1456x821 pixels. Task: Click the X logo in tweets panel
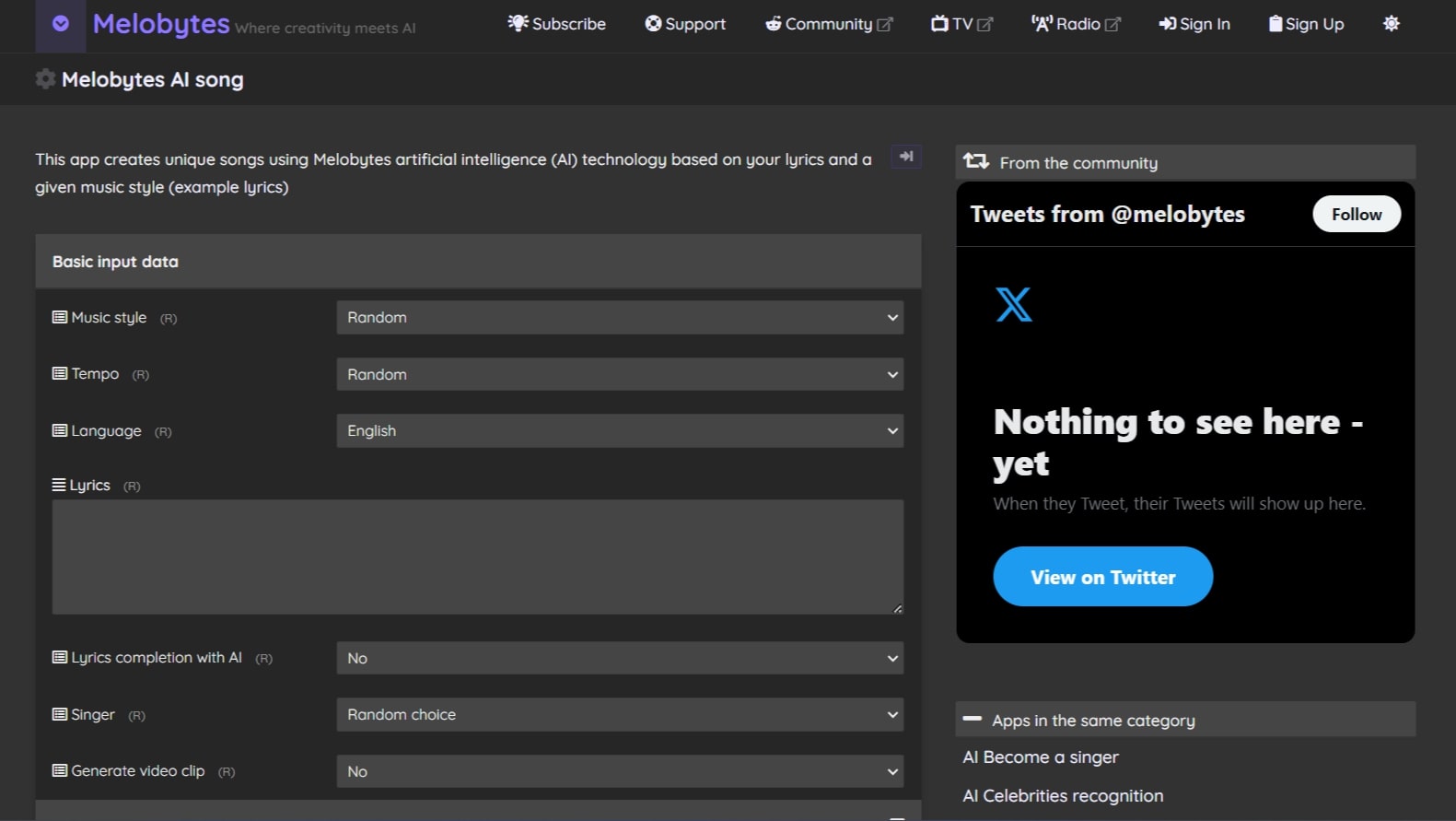tap(1013, 304)
